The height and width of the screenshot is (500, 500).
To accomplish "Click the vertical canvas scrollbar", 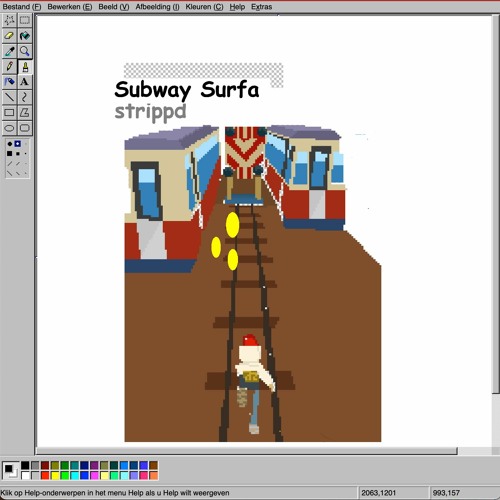I will pyautogui.click(x=496, y=204).
